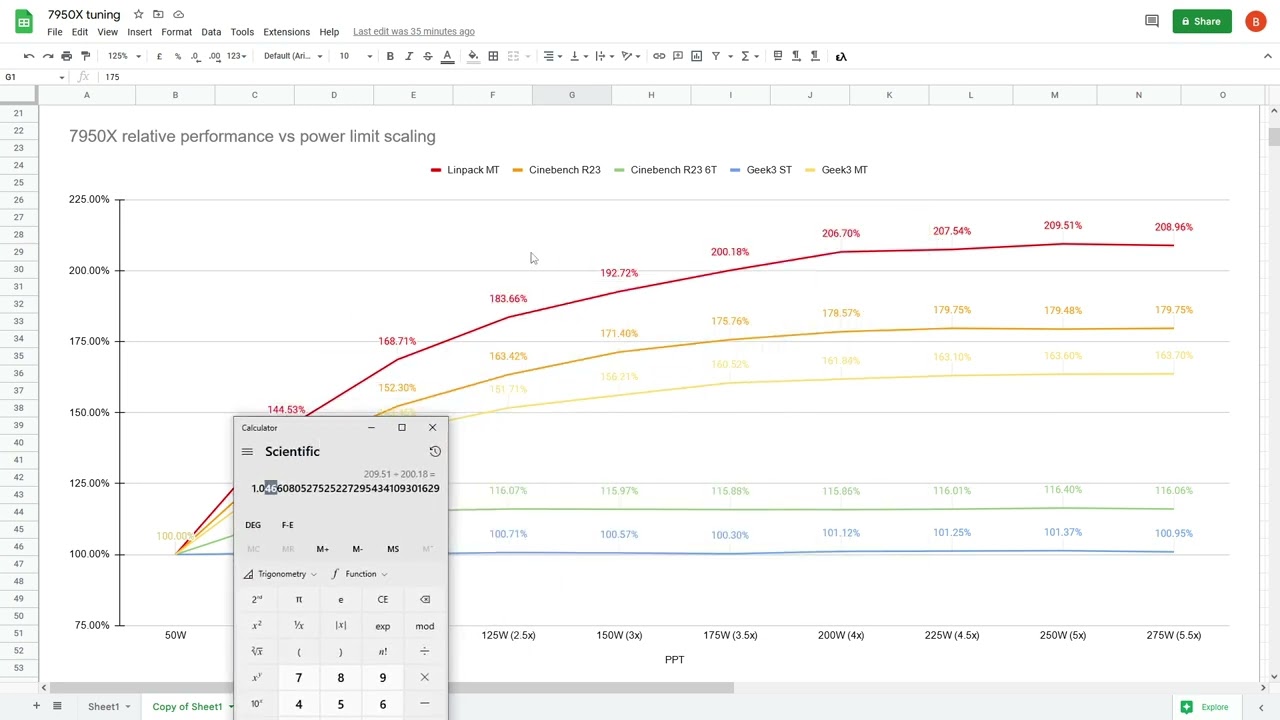Open the vertical align dropdown

578,56
